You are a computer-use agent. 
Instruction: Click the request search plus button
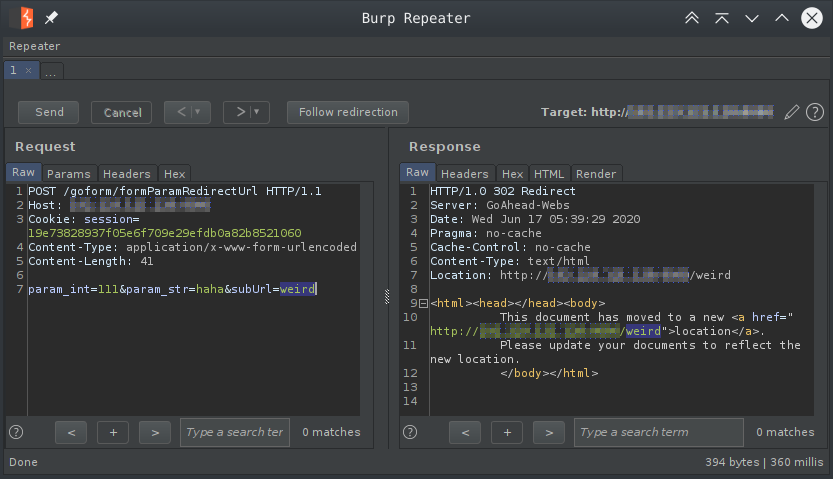point(113,432)
